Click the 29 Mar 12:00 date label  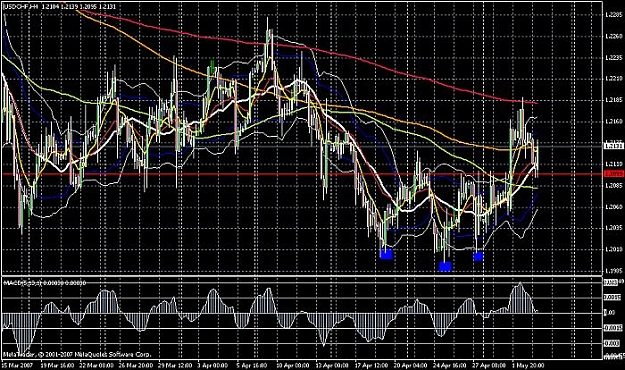point(174,365)
